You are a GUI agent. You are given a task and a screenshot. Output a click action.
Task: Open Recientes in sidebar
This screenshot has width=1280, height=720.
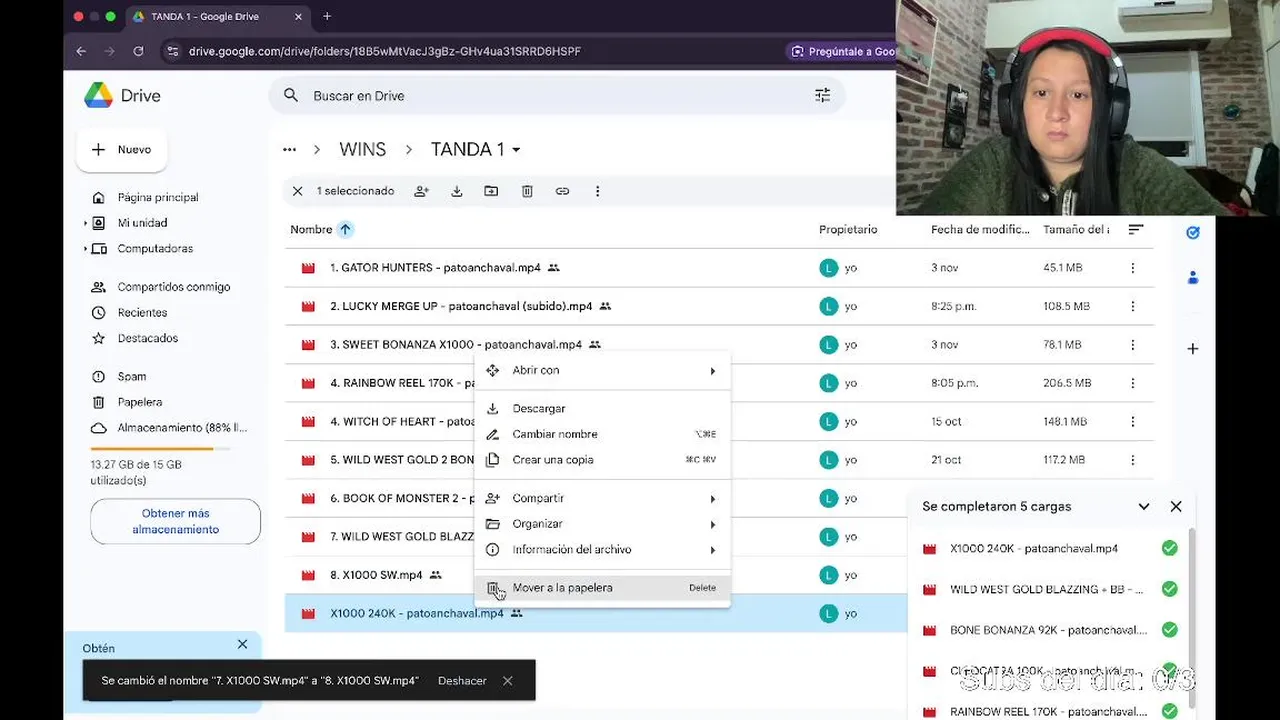142,313
